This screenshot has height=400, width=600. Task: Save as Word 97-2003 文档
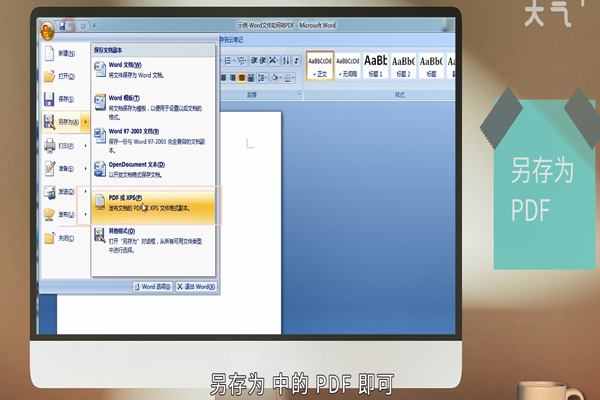[x=153, y=140]
